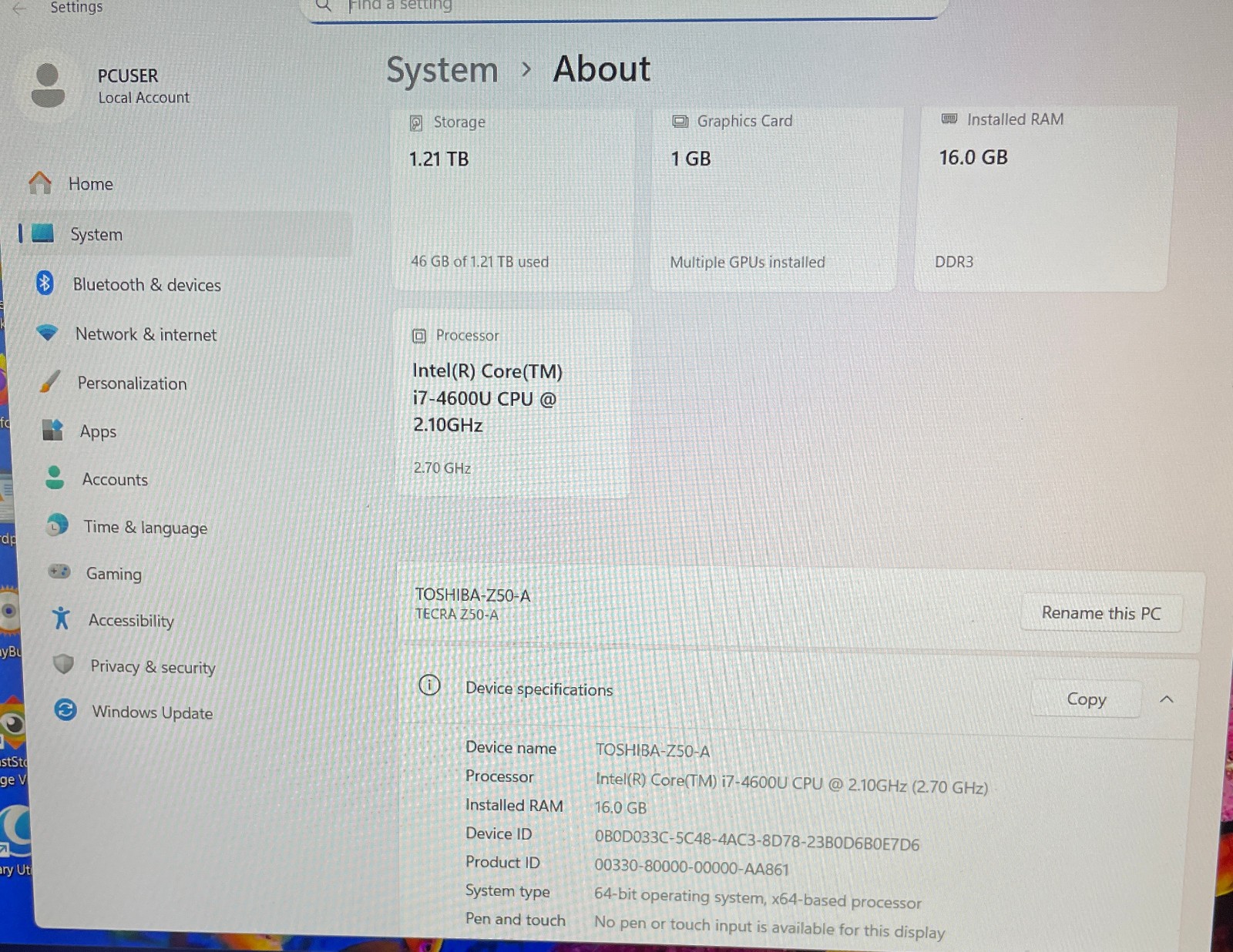
Task: Click the search magnifier icon
Action: click(324, 6)
